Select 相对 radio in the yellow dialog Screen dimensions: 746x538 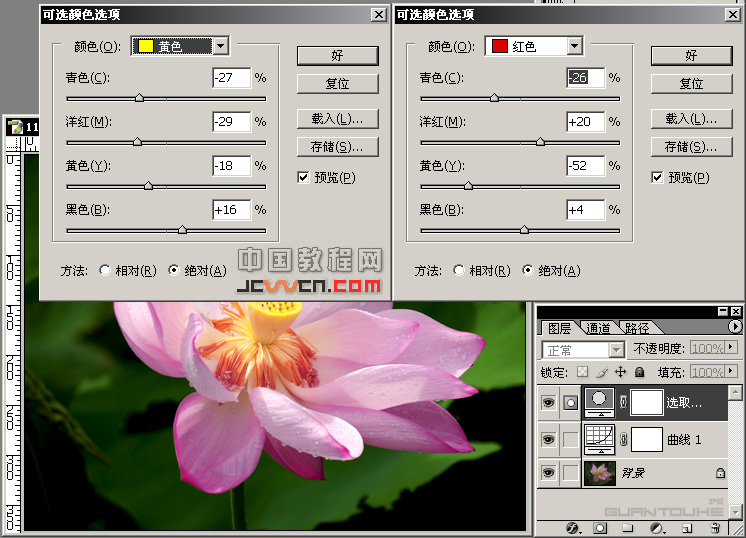click(x=105, y=270)
